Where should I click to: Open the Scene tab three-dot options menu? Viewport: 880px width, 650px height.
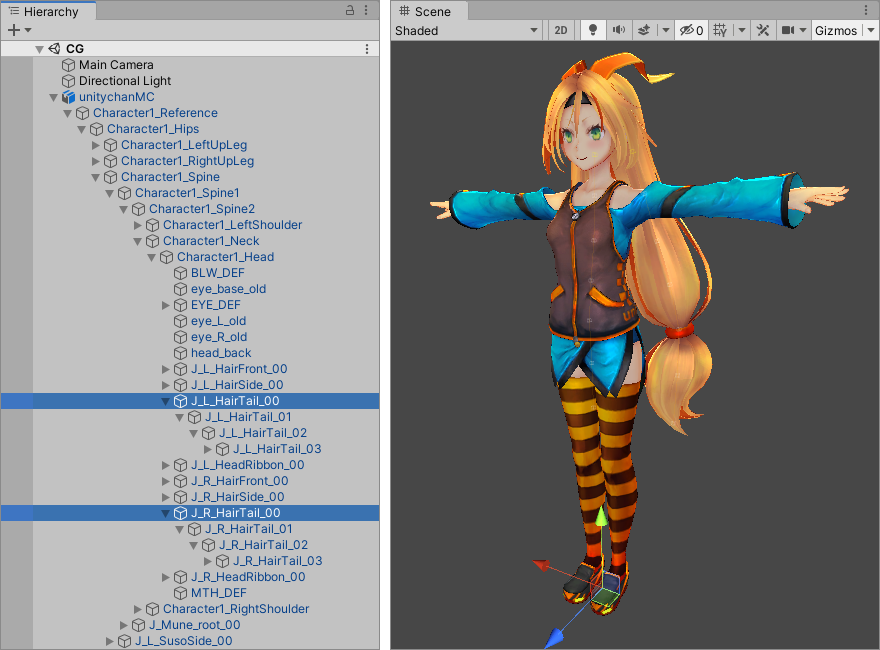(x=867, y=10)
